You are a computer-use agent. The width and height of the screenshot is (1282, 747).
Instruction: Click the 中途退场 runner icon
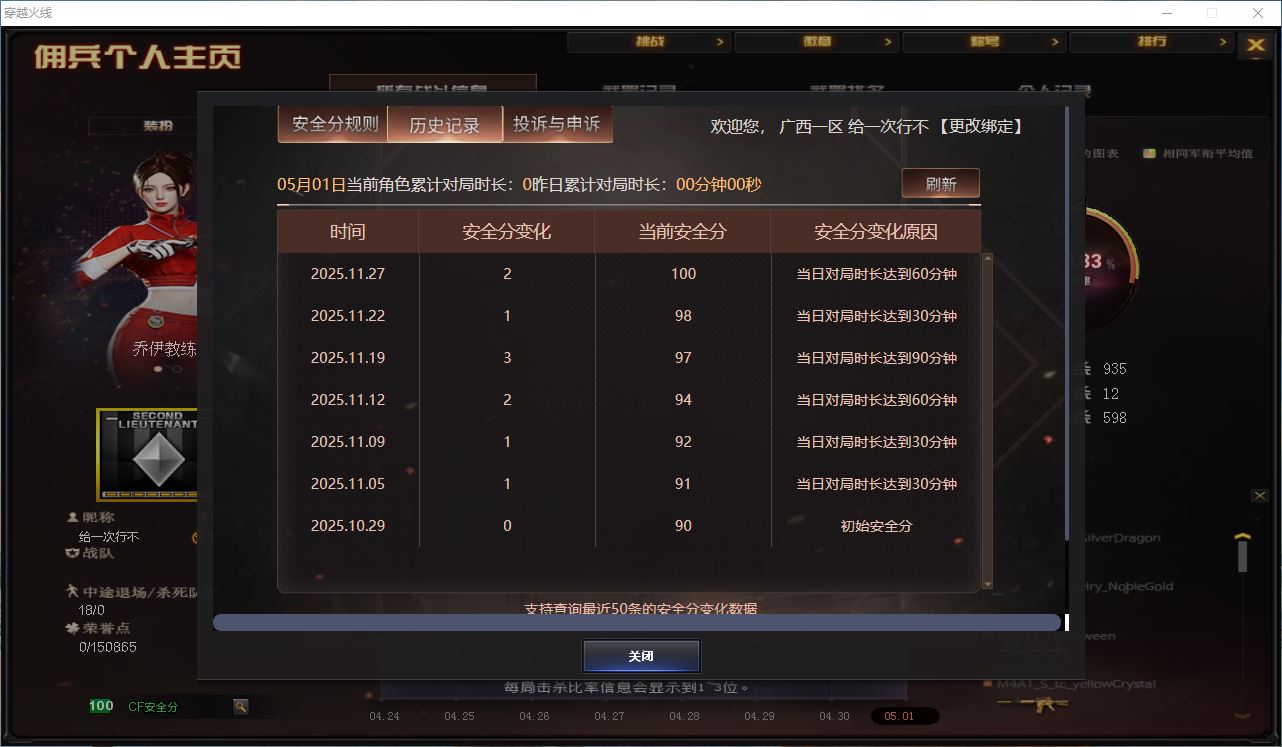click(x=72, y=591)
